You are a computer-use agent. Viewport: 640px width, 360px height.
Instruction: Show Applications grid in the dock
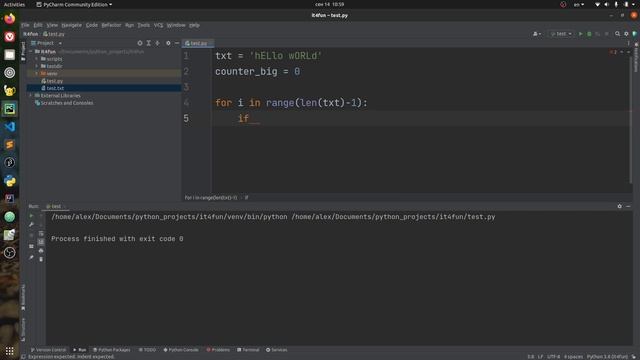pyautogui.click(x=9, y=351)
